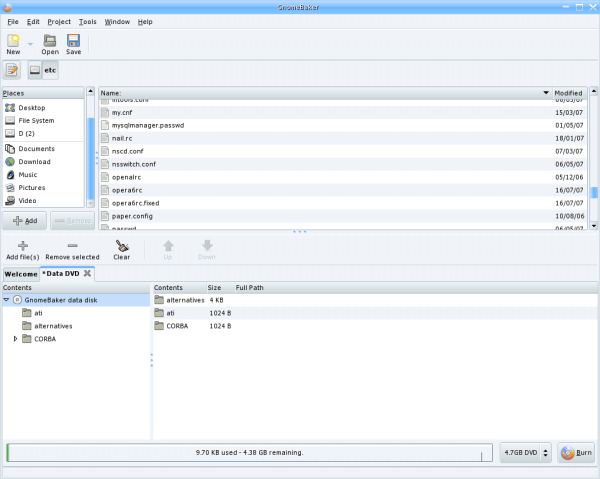Select Pictures bookmark in Places
The image size is (600, 479).
pos(43,188)
